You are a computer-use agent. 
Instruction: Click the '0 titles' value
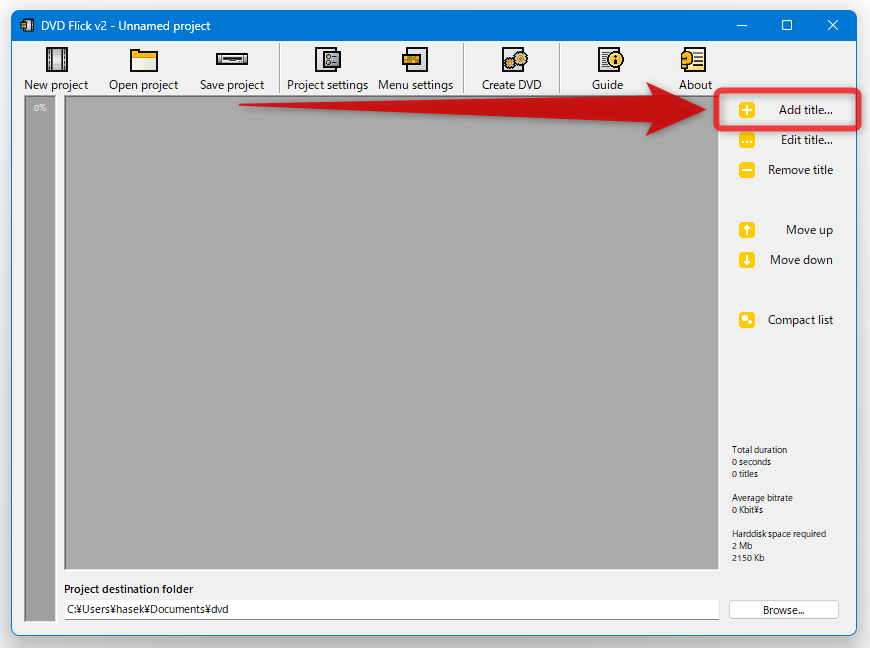click(x=745, y=474)
